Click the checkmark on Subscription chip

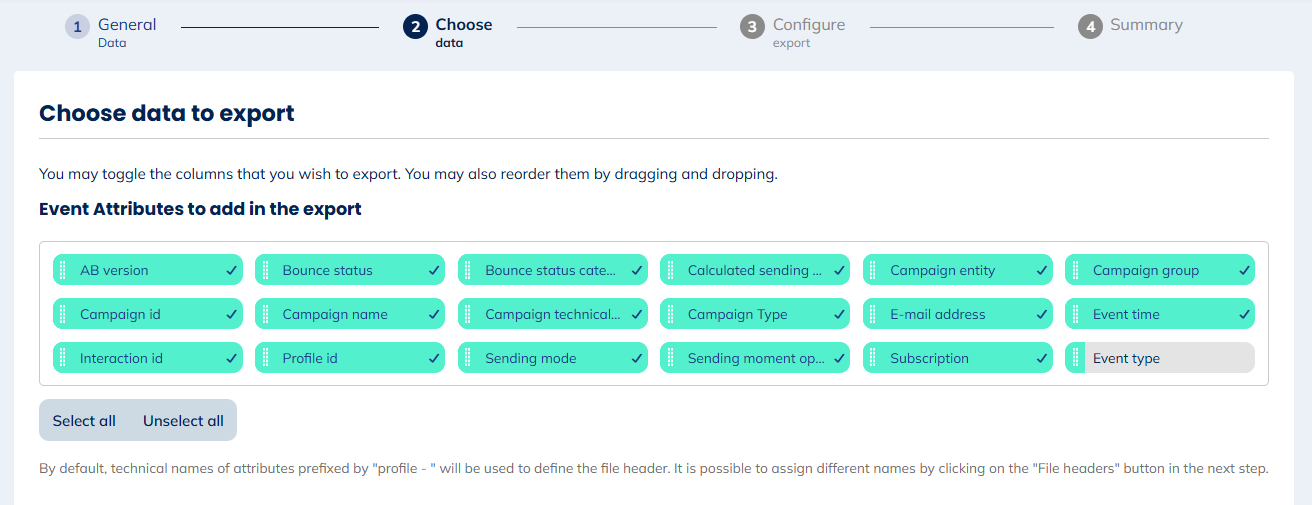point(1041,358)
